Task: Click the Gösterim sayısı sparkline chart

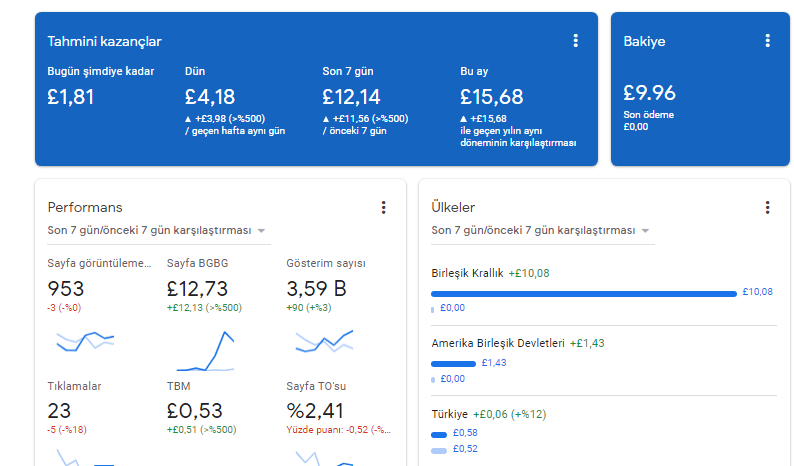Action: (x=324, y=341)
